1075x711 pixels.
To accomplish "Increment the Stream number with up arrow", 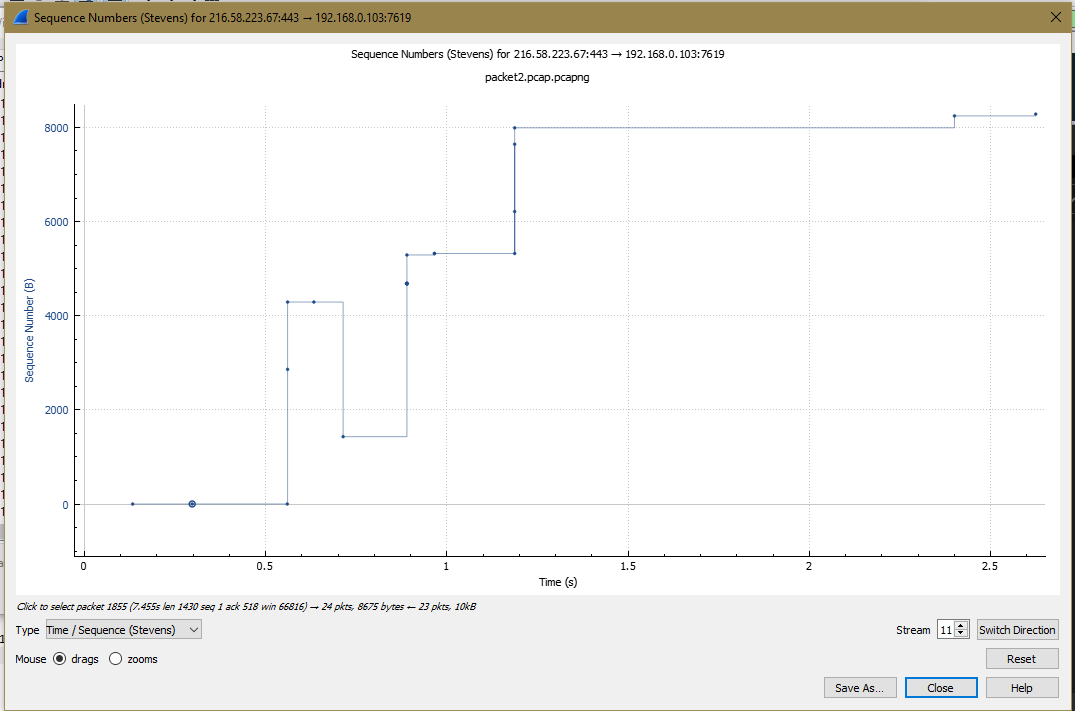I will point(962,625).
